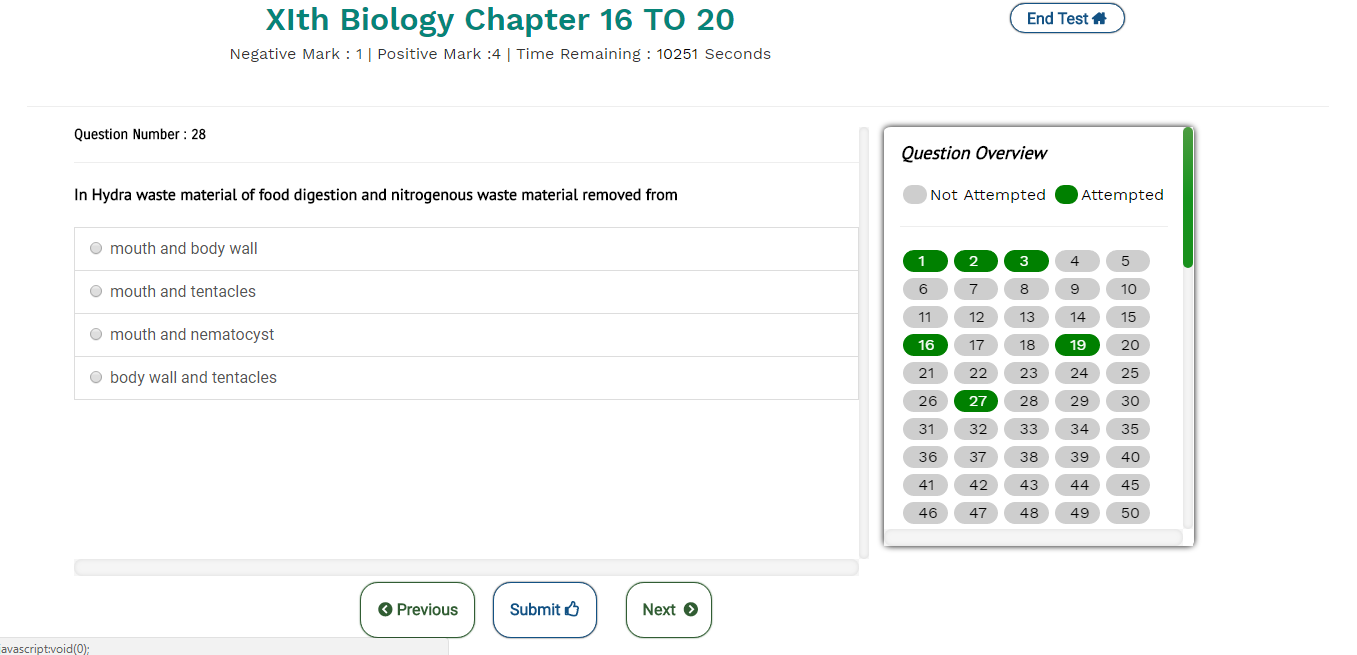Image resolution: width=1357 pixels, height=655 pixels.
Task: Return to attempted question 27
Action: 976,401
